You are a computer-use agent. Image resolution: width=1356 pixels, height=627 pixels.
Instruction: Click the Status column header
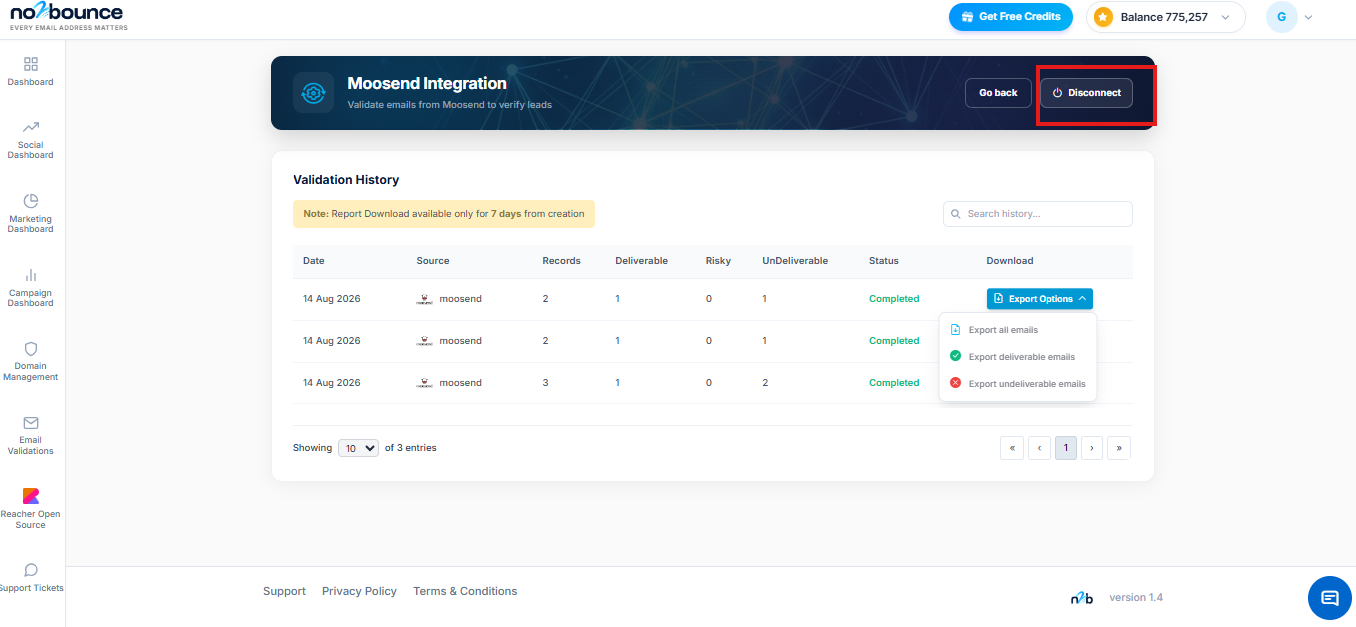point(884,261)
